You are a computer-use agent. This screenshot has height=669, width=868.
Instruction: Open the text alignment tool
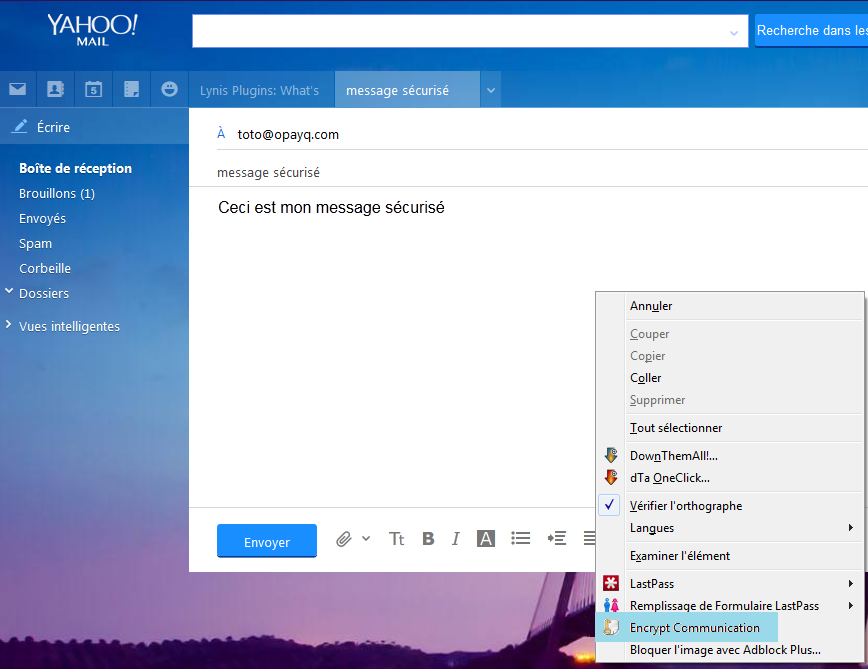point(589,538)
